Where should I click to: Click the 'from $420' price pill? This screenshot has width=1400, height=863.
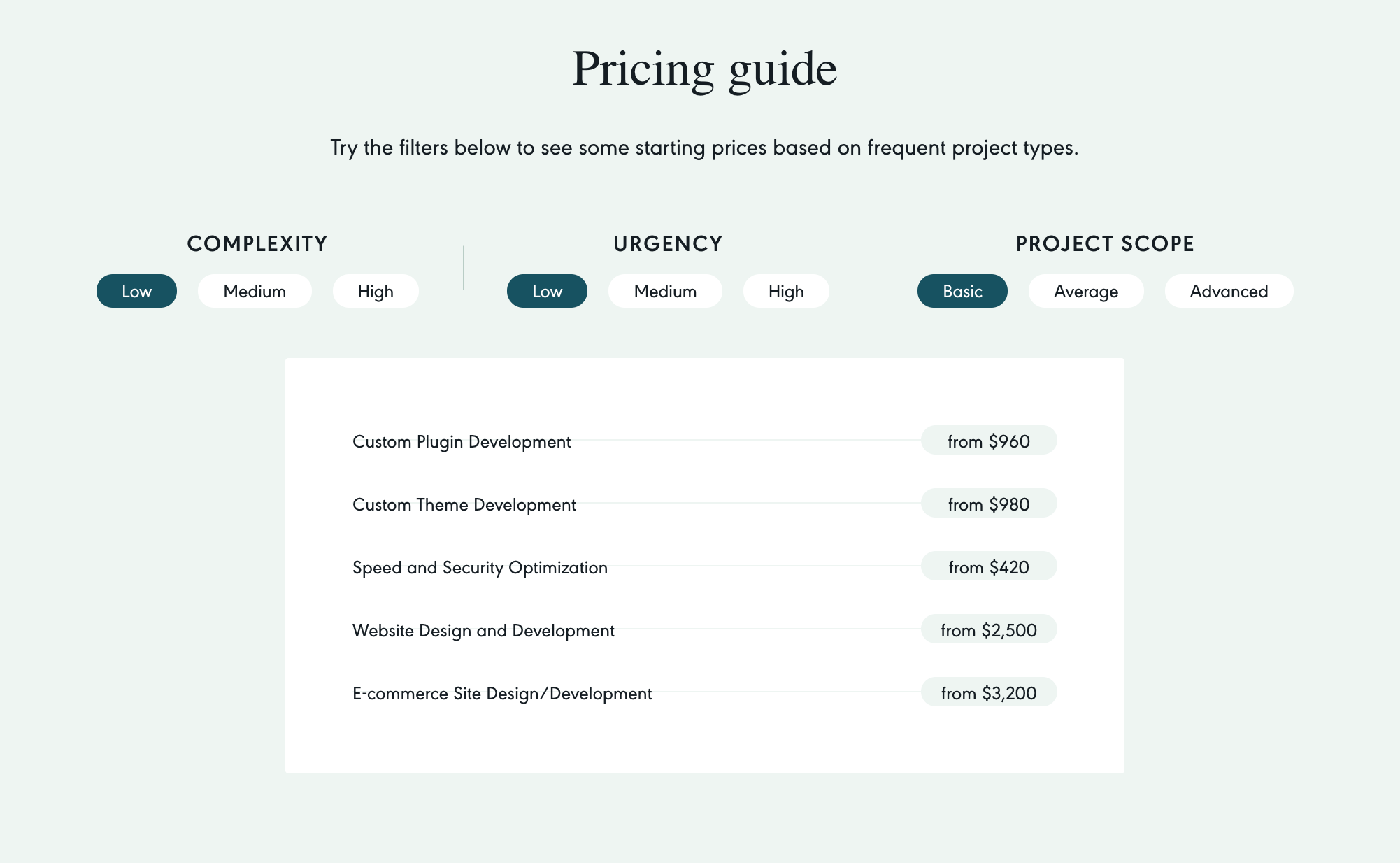[989, 566]
